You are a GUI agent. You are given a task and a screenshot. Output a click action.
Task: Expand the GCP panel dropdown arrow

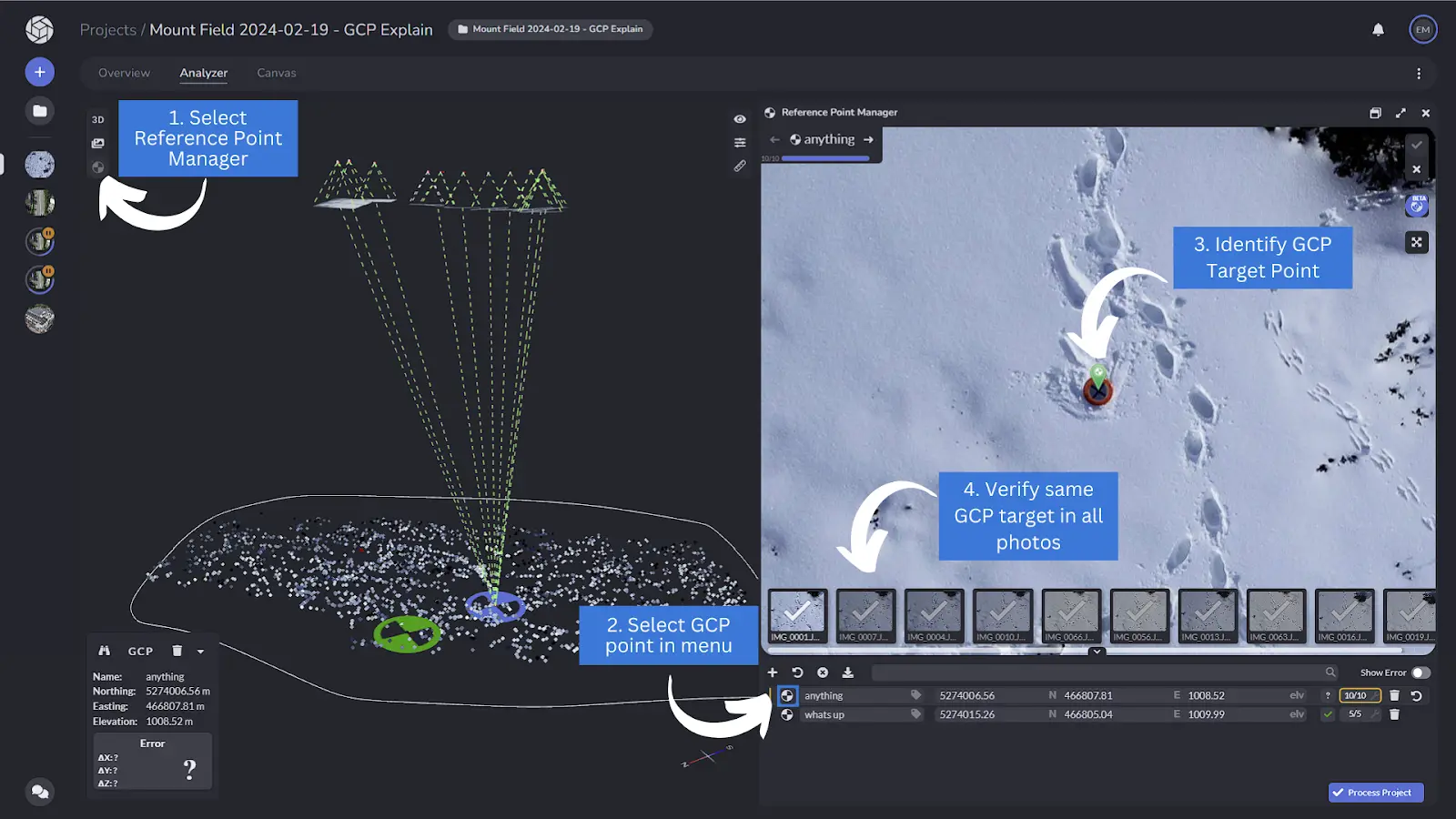pyautogui.click(x=200, y=652)
